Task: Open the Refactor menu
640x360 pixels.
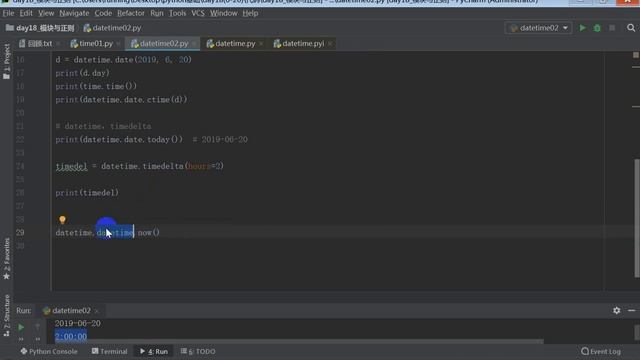Action: (131, 13)
